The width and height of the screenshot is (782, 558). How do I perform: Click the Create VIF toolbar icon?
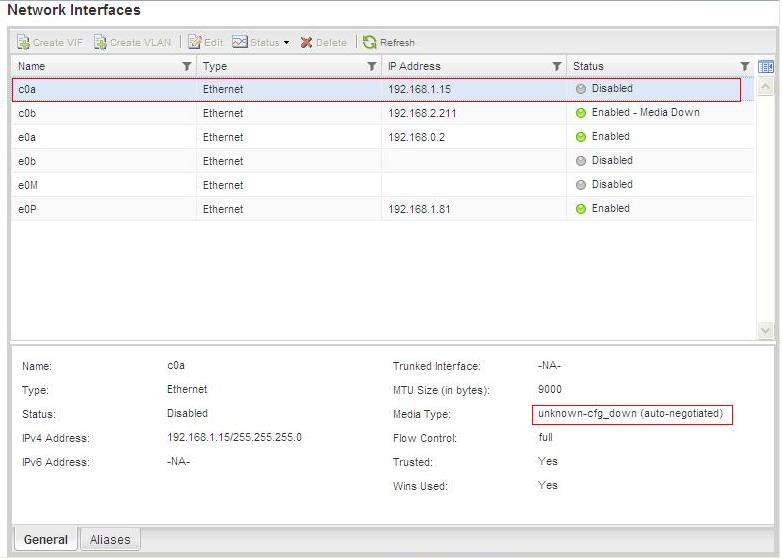pos(24,42)
